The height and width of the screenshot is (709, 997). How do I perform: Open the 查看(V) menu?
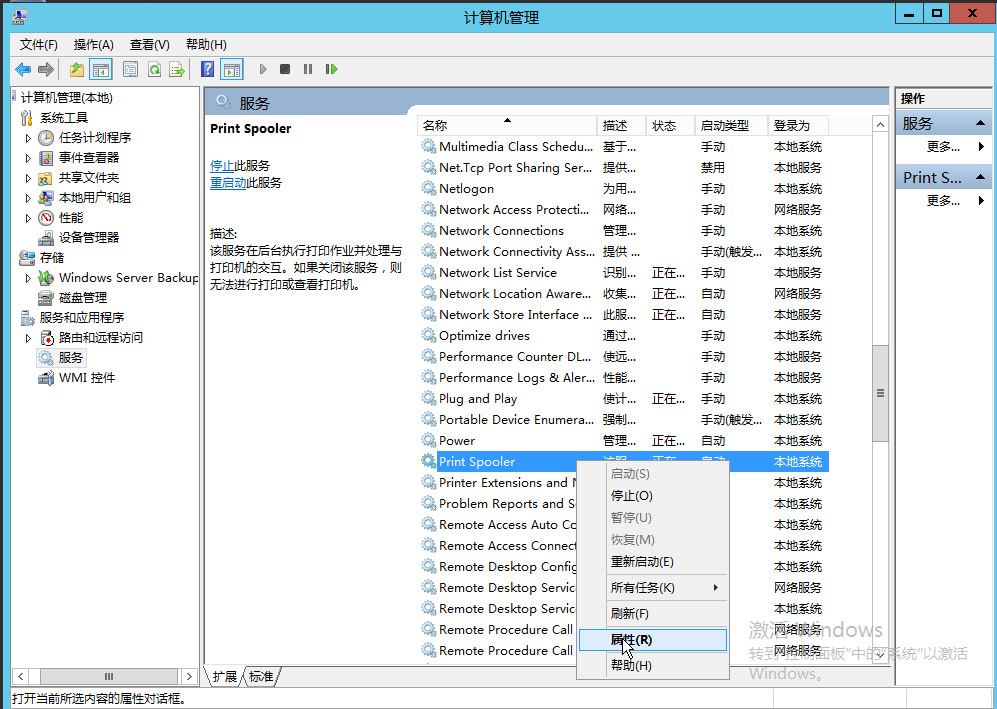150,45
